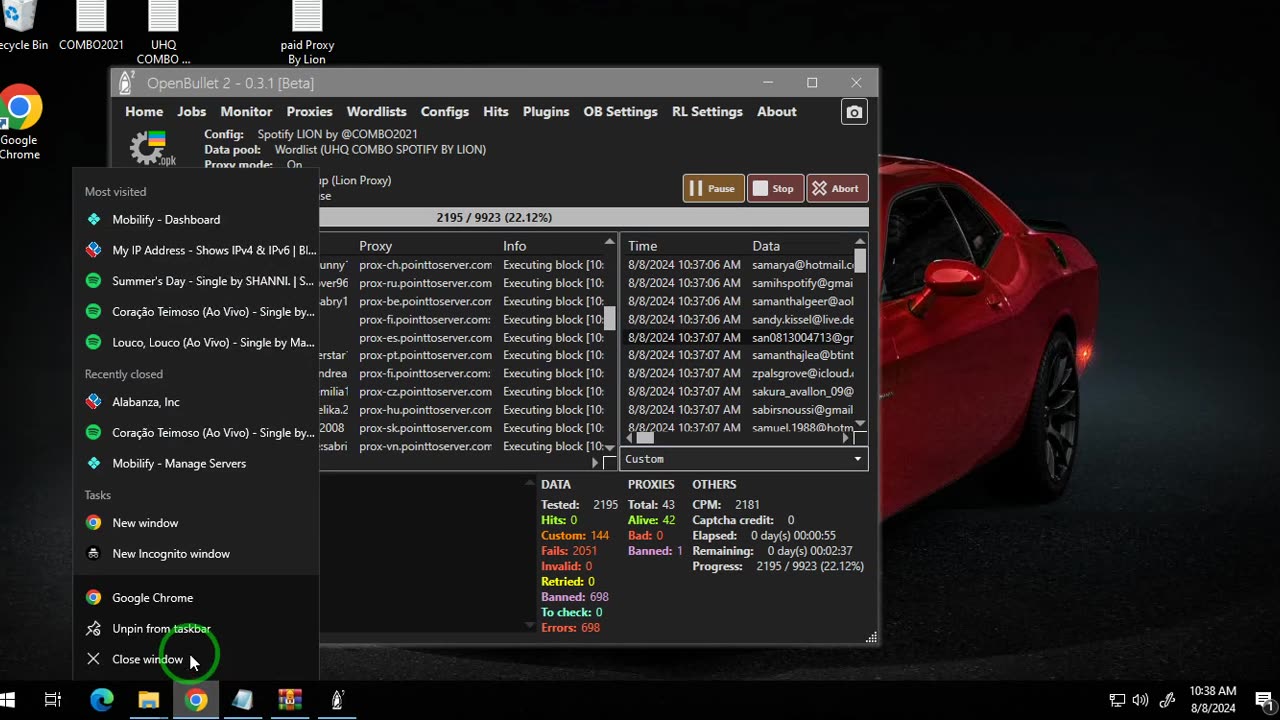Open the Custom log filter dropdown
Screen dimensions: 1280x720
point(744,459)
